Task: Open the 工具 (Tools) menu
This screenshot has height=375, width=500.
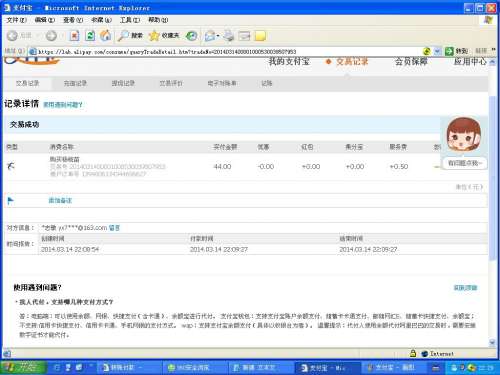Action: [130, 20]
